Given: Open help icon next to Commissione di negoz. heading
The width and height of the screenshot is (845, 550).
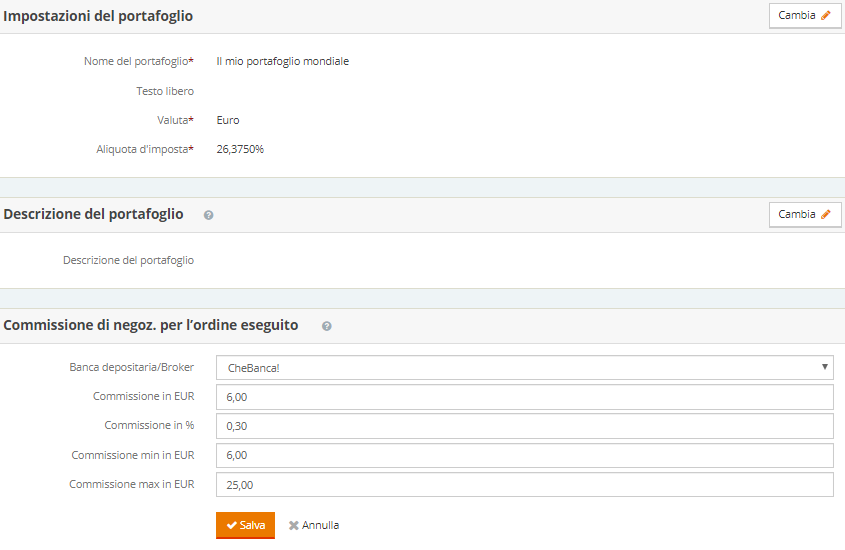Looking at the screenshot, I should pos(327,326).
